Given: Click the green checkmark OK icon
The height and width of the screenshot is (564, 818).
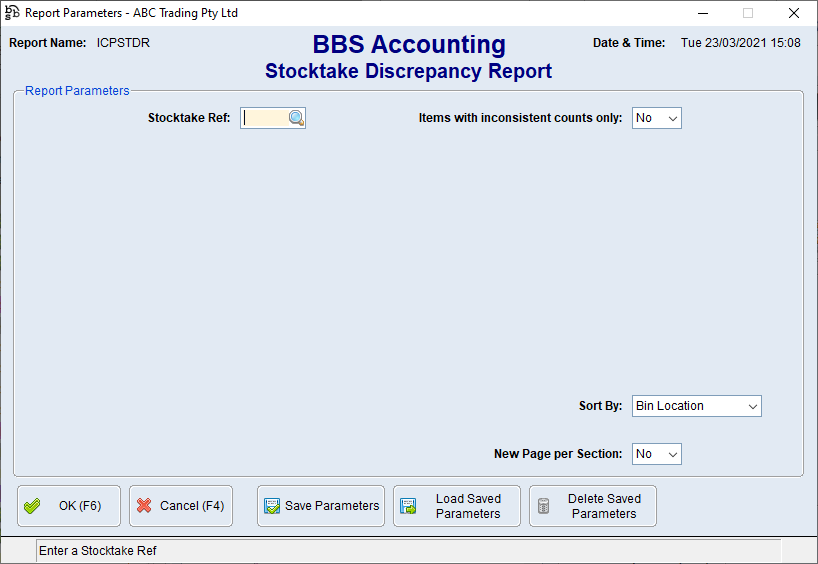Looking at the screenshot, I should (x=32, y=506).
